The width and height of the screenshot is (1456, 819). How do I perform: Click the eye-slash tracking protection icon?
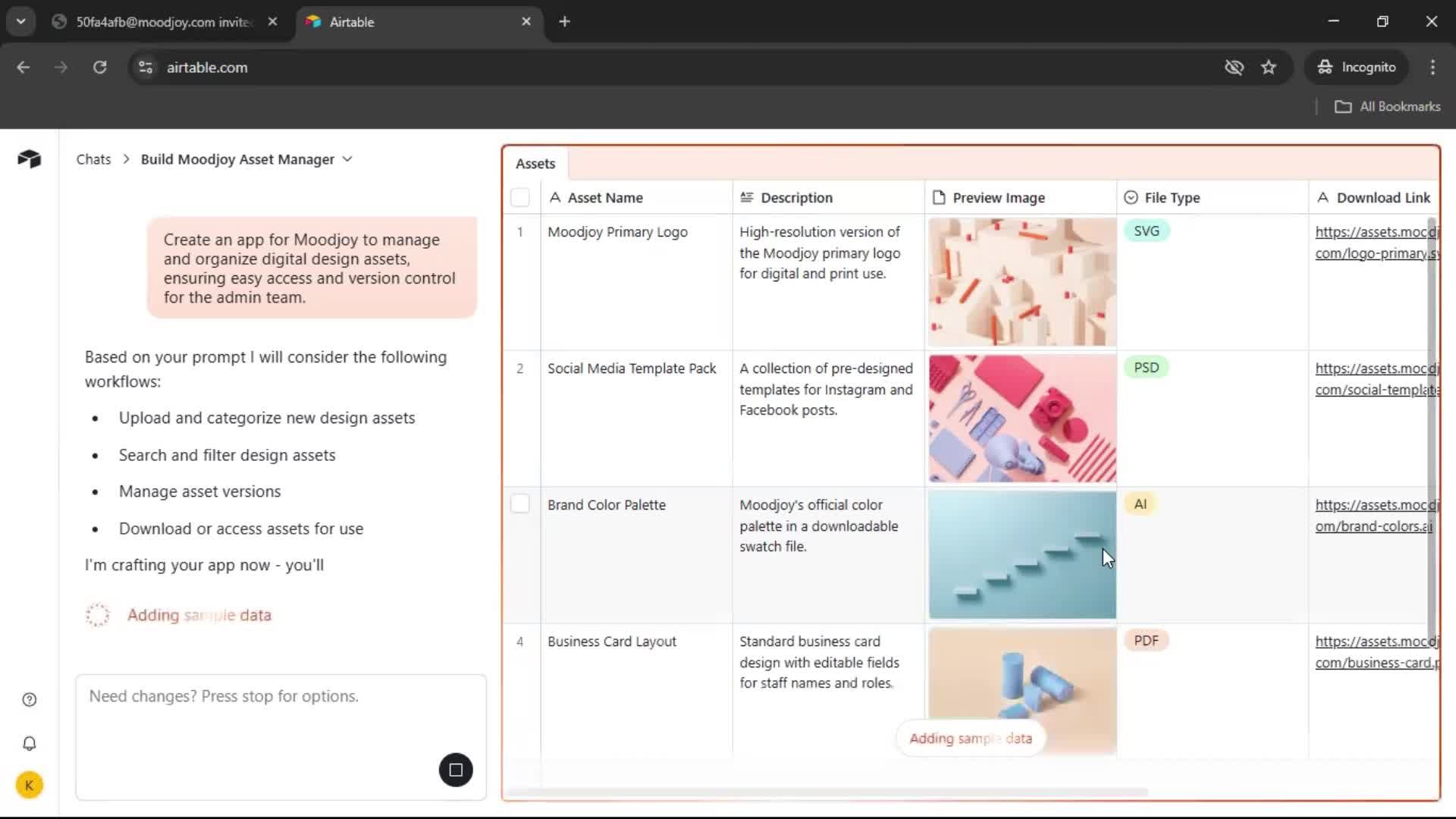[x=1235, y=67]
